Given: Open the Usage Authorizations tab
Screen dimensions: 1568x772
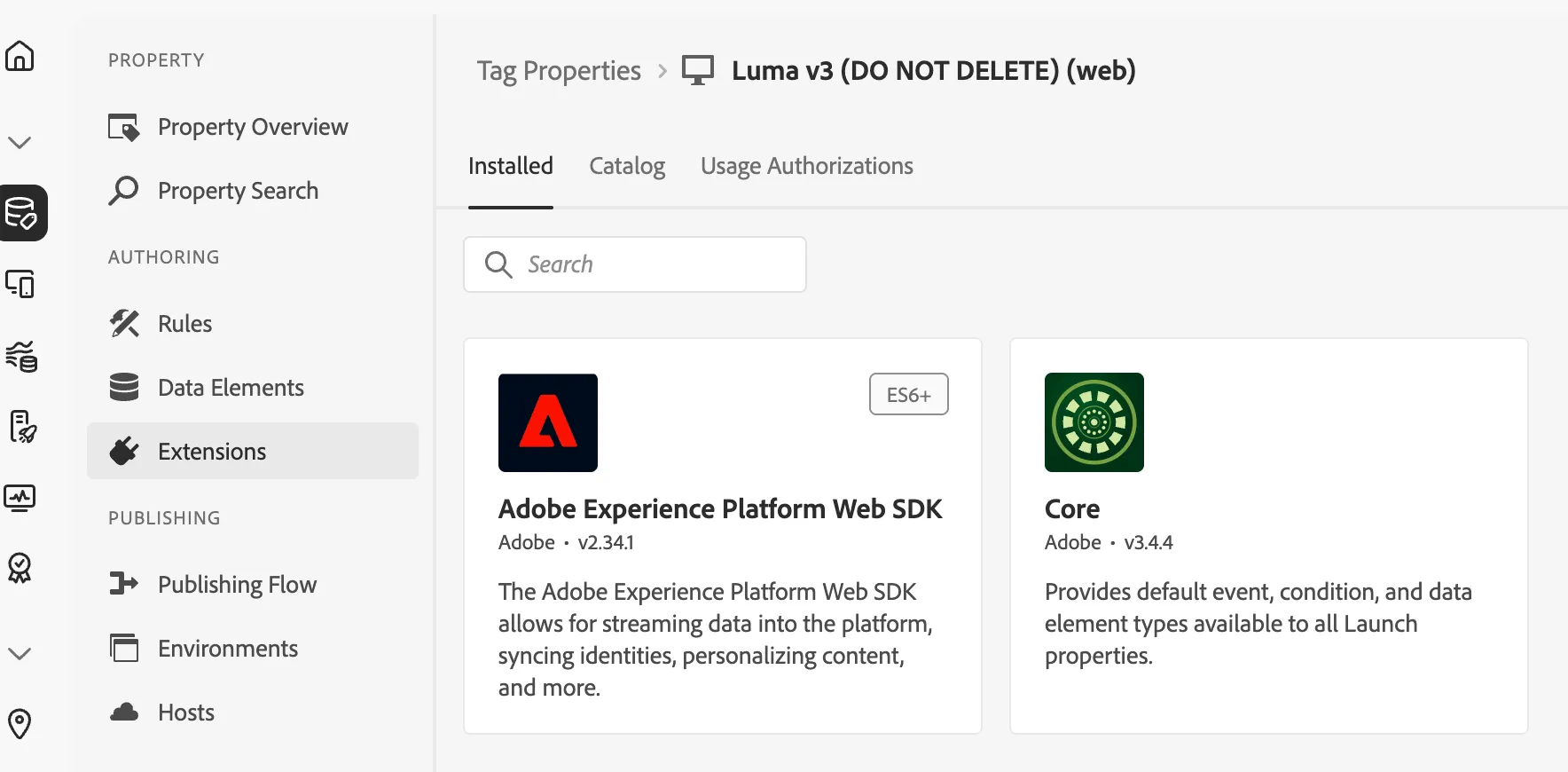Looking at the screenshot, I should 807,166.
